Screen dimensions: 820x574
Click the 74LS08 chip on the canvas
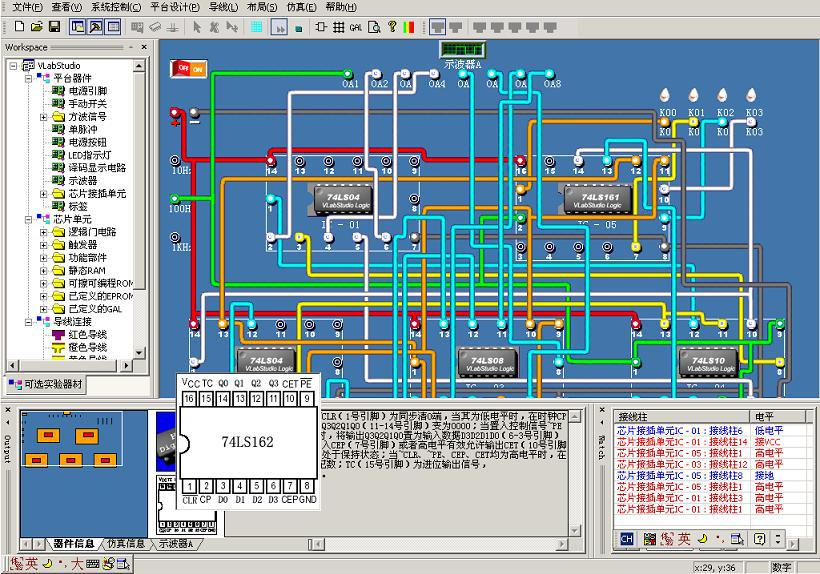(x=487, y=363)
